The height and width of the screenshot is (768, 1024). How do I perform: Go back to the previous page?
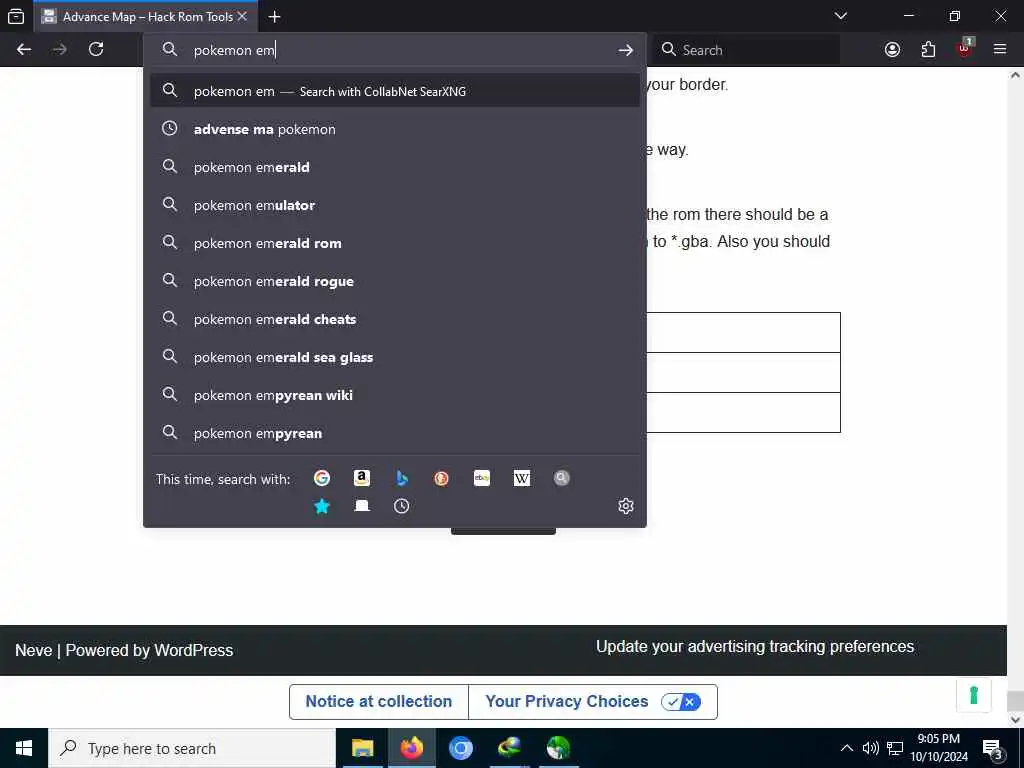24,50
